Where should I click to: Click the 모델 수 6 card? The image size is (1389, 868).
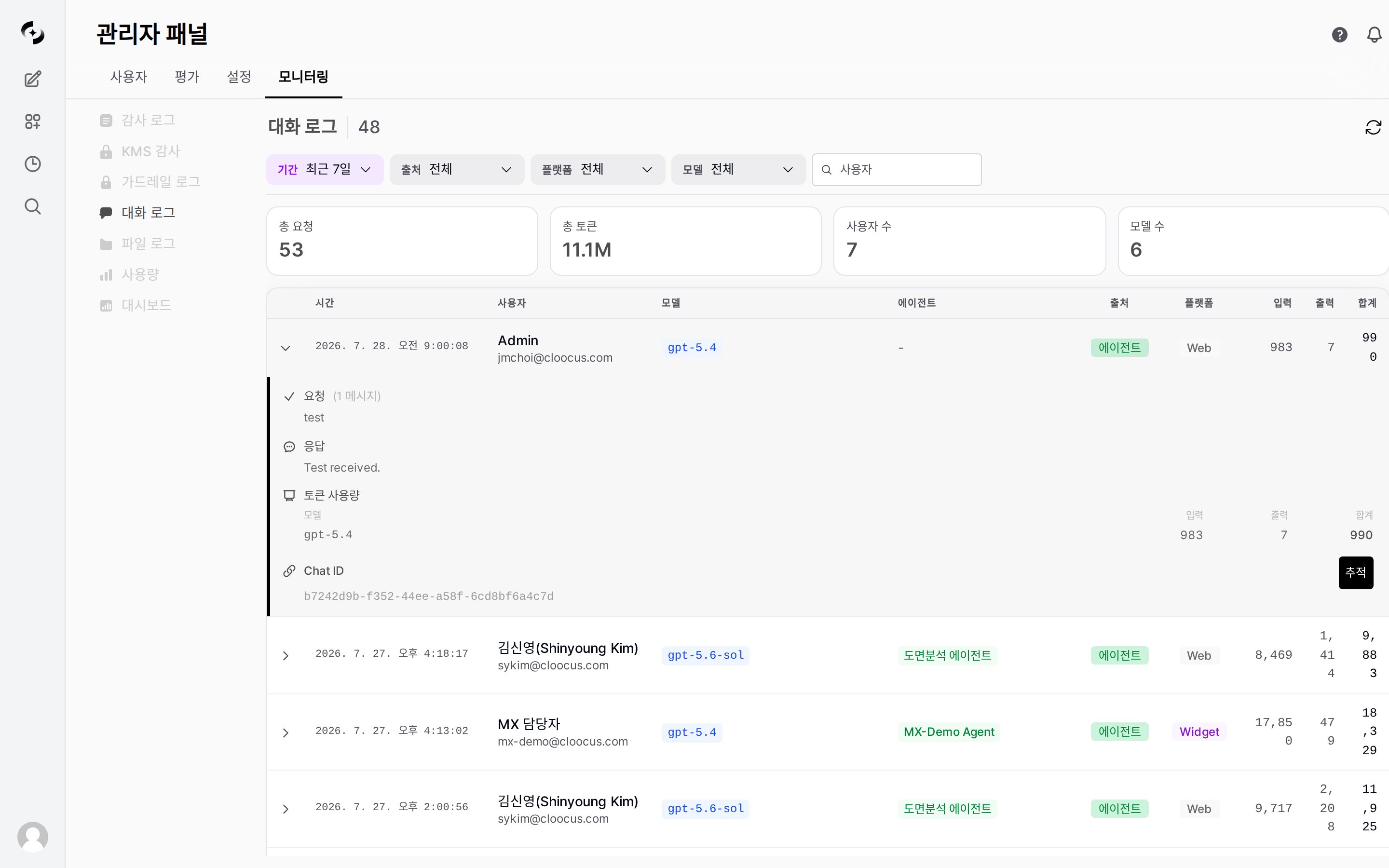(x=1253, y=241)
